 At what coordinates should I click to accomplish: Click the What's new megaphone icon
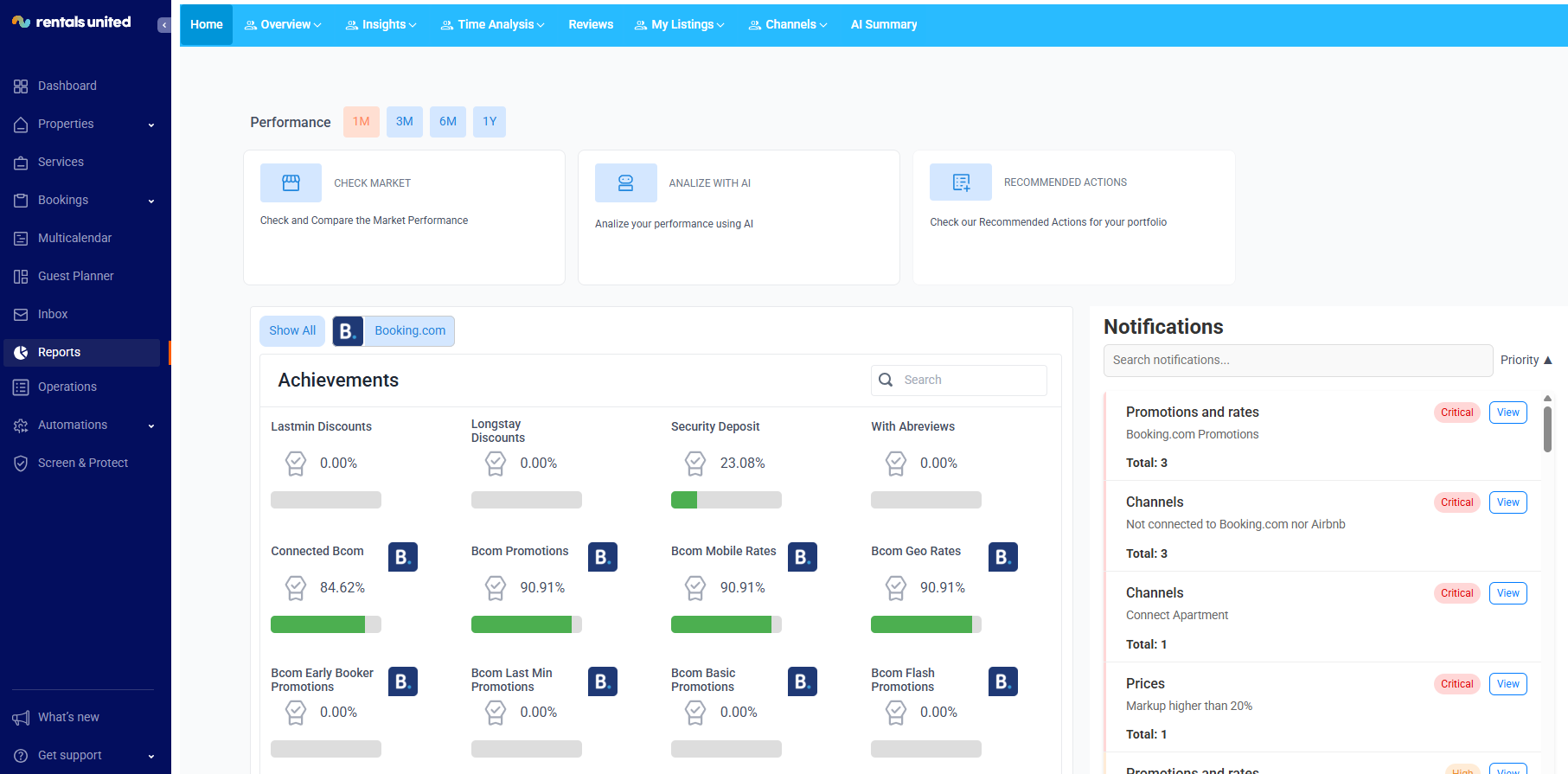(21, 718)
